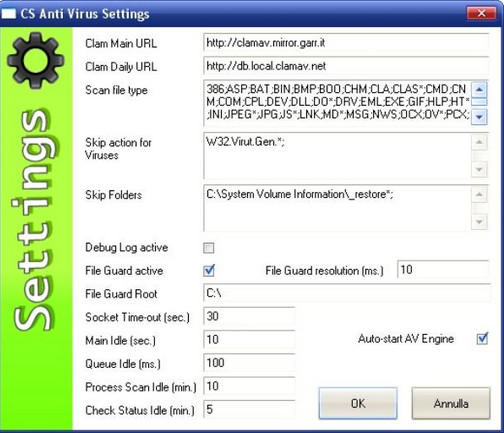Screen dimensions: 504x433
Task: Click the Skip Folders label
Action: [113, 195]
